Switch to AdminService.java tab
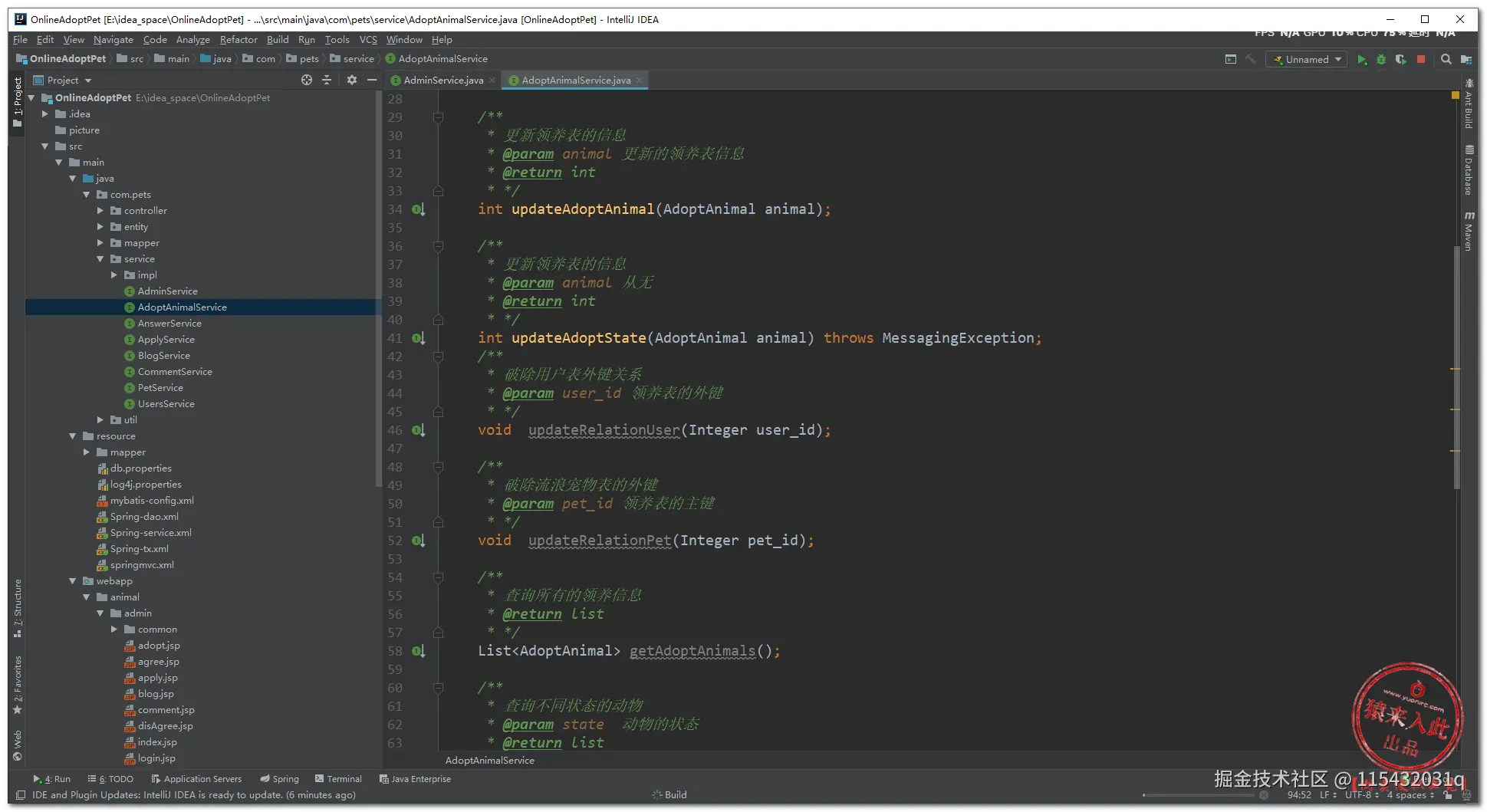This screenshot has height=812, width=1487. (442, 80)
